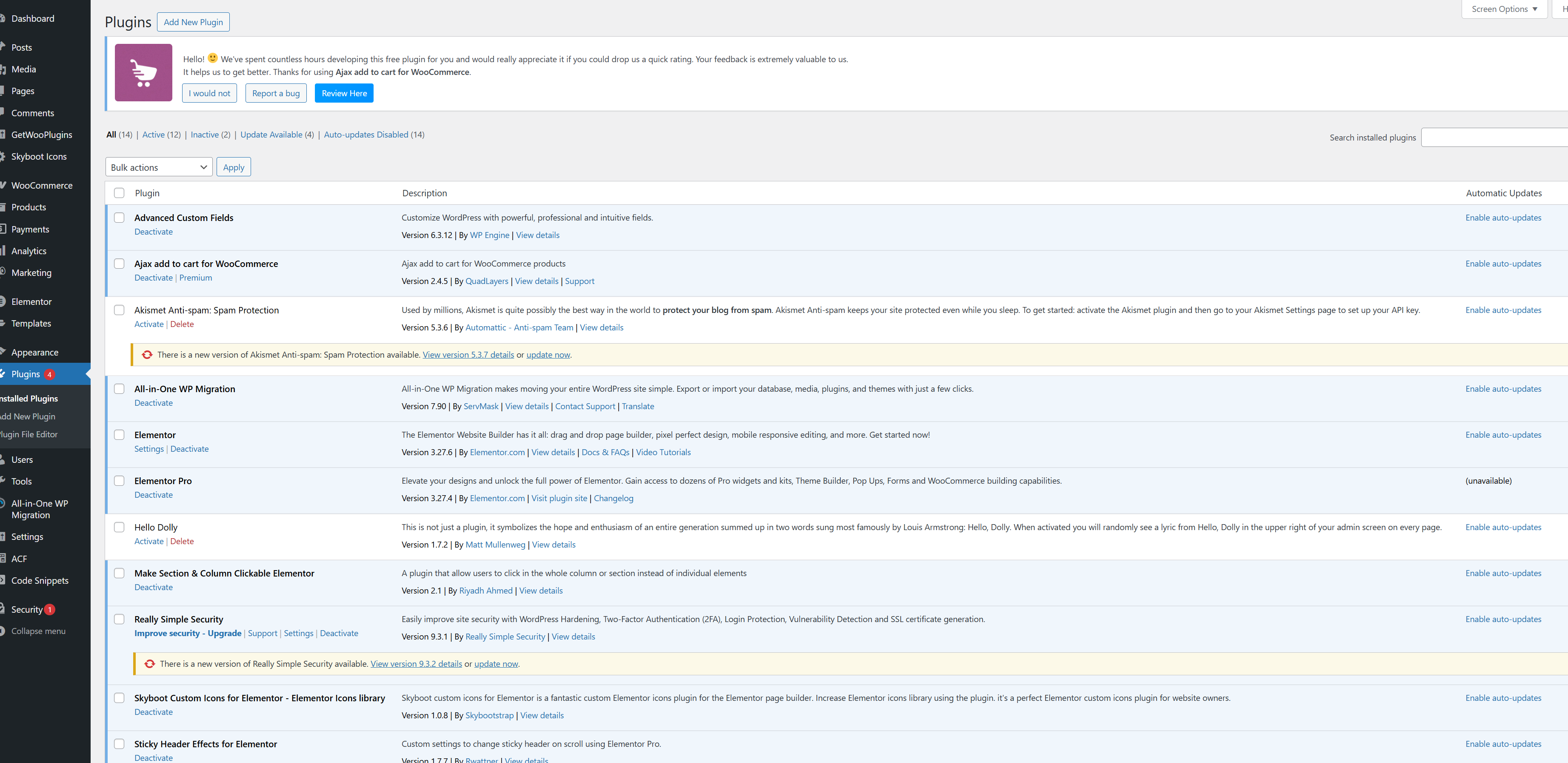Filter plugins by Update Available
This screenshot has height=763, width=1568.
click(271, 135)
